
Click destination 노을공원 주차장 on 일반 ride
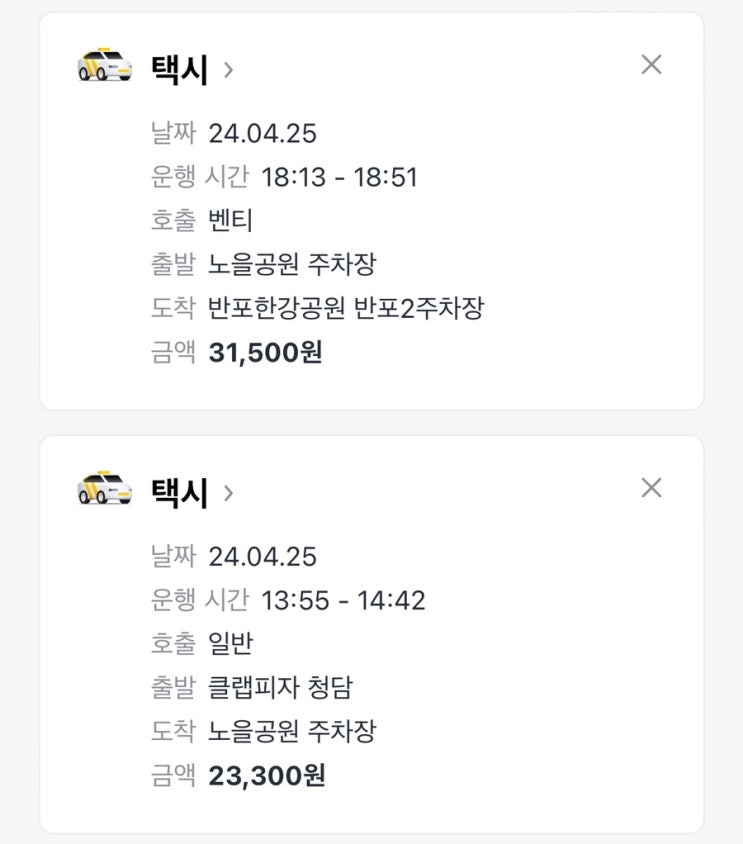pyautogui.click(x=292, y=732)
